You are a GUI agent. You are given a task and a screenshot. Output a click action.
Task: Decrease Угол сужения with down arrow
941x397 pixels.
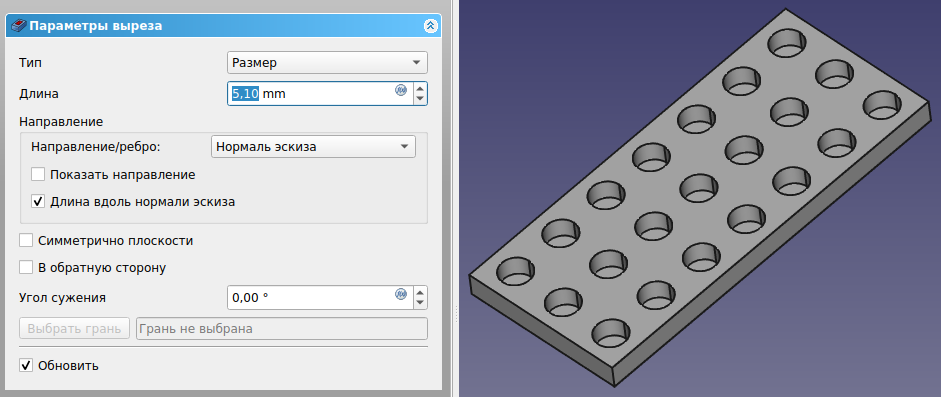pyautogui.click(x=420, y=303)
